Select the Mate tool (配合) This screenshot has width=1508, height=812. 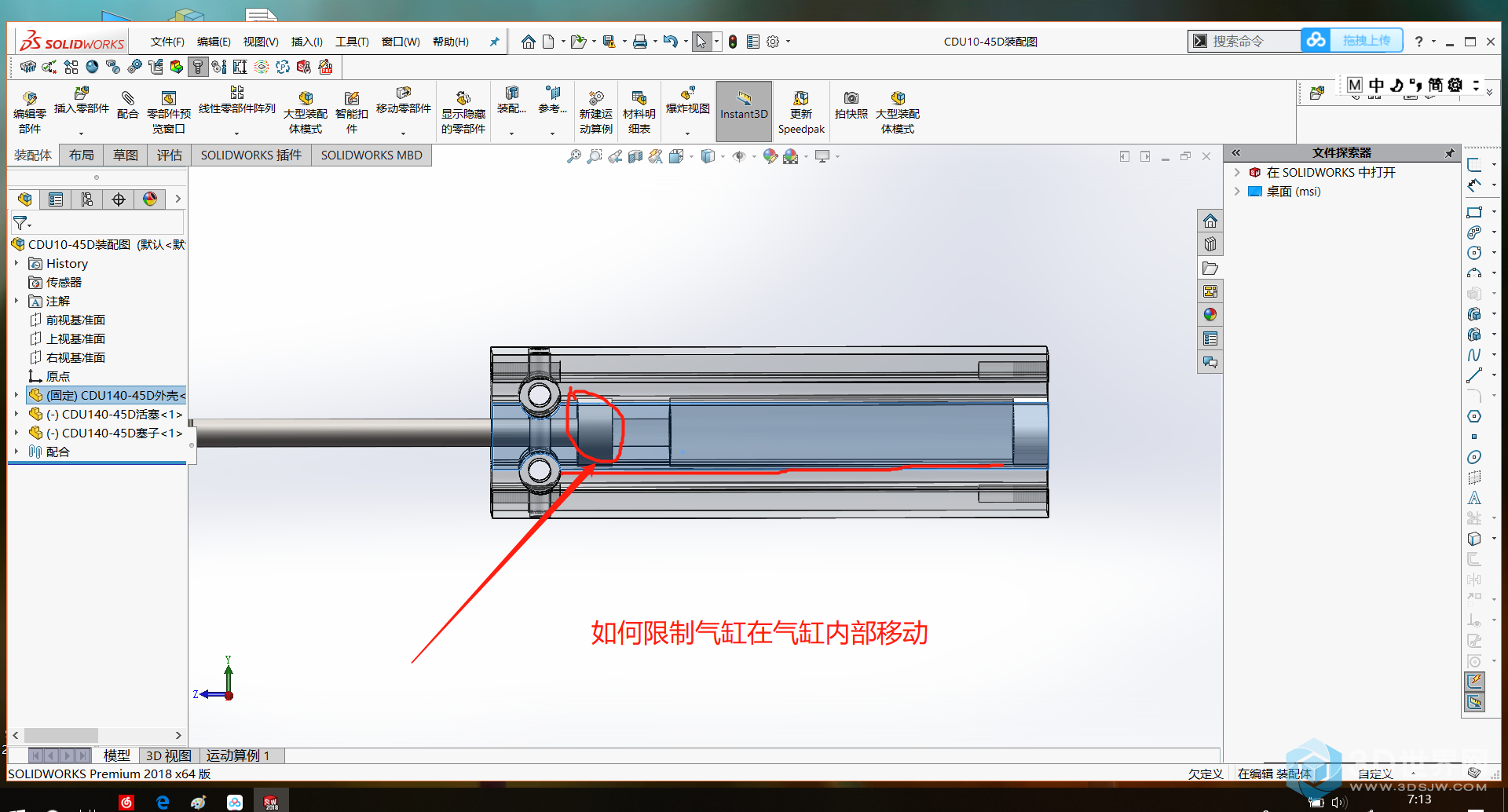(127, 104)
